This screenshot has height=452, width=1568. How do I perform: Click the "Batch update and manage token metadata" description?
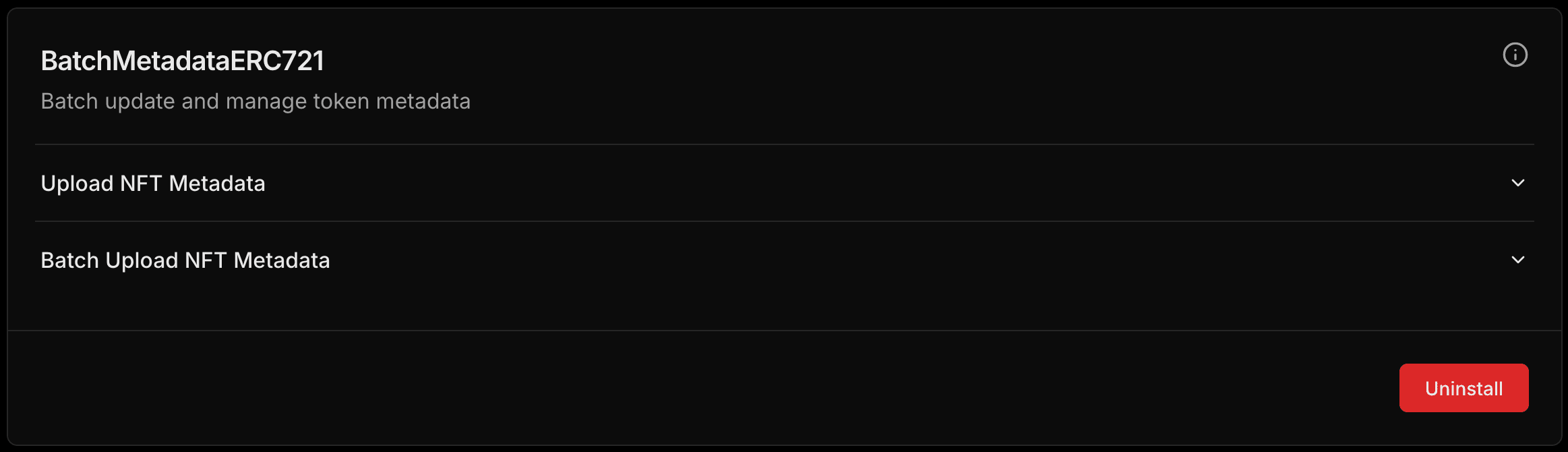pyautogui.click(x=255, y=101)
